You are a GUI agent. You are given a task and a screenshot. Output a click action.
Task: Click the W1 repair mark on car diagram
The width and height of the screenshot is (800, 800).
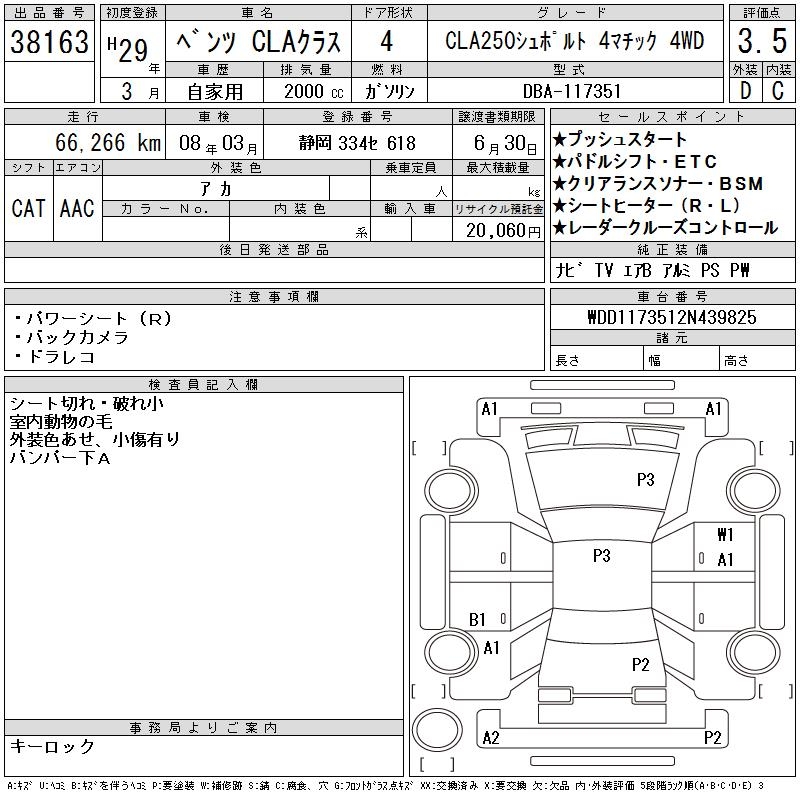pyautogui.click(x=725, y=535)
